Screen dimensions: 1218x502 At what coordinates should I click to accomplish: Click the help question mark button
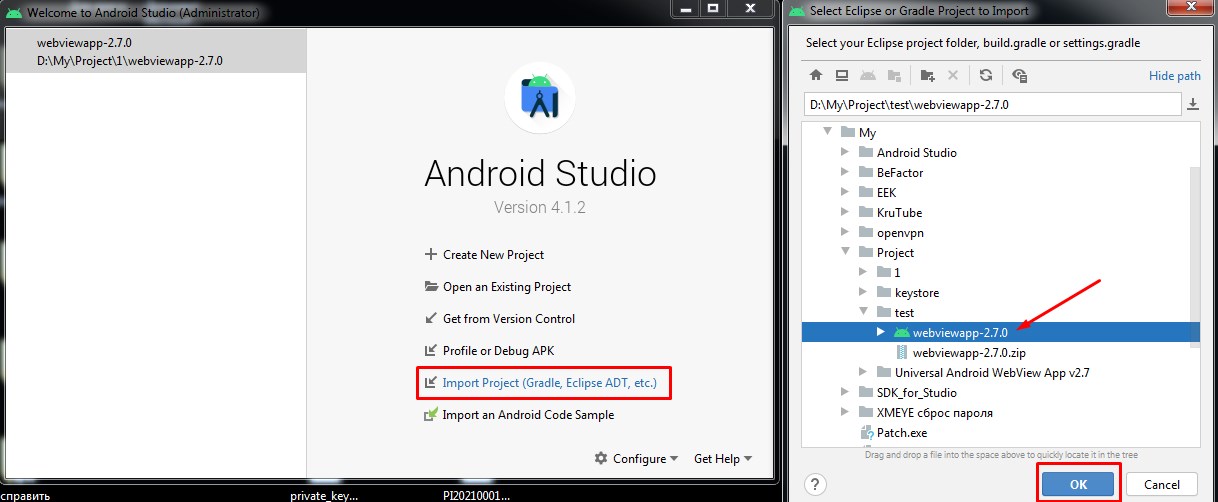[x=815, y=485]
